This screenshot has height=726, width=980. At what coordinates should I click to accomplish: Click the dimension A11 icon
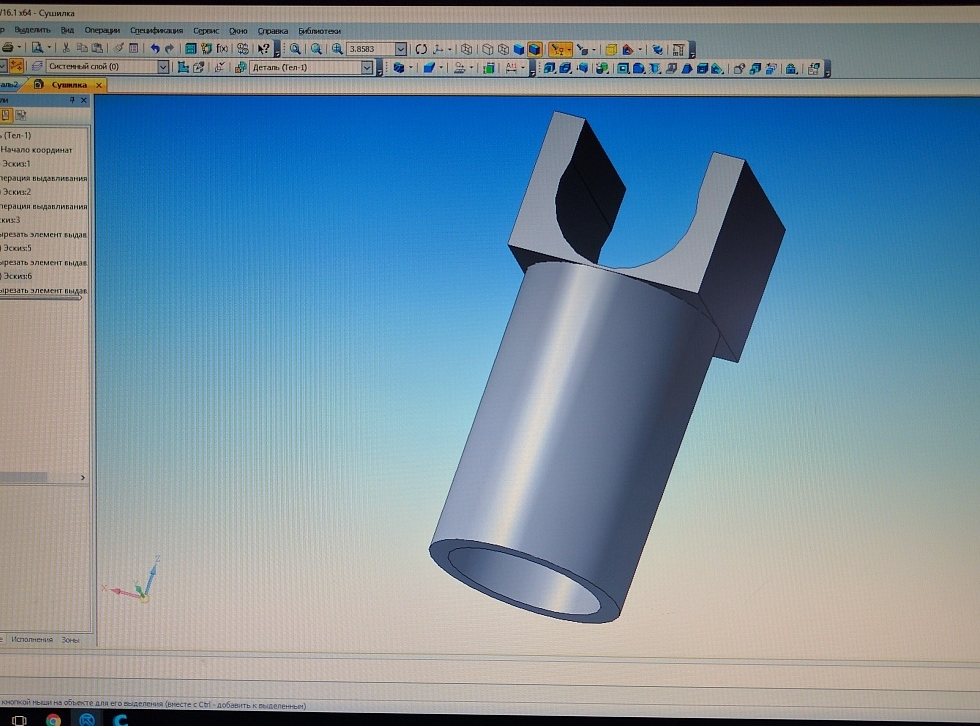click(x=512, y=67)
